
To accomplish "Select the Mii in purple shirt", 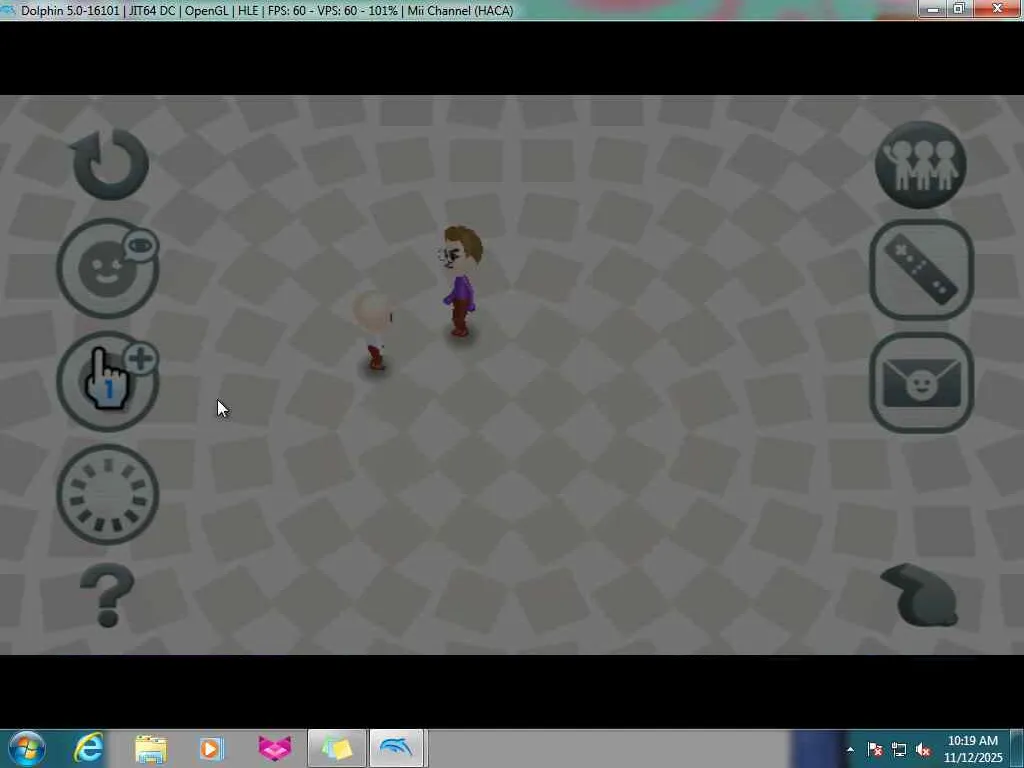I will point(462,281).
